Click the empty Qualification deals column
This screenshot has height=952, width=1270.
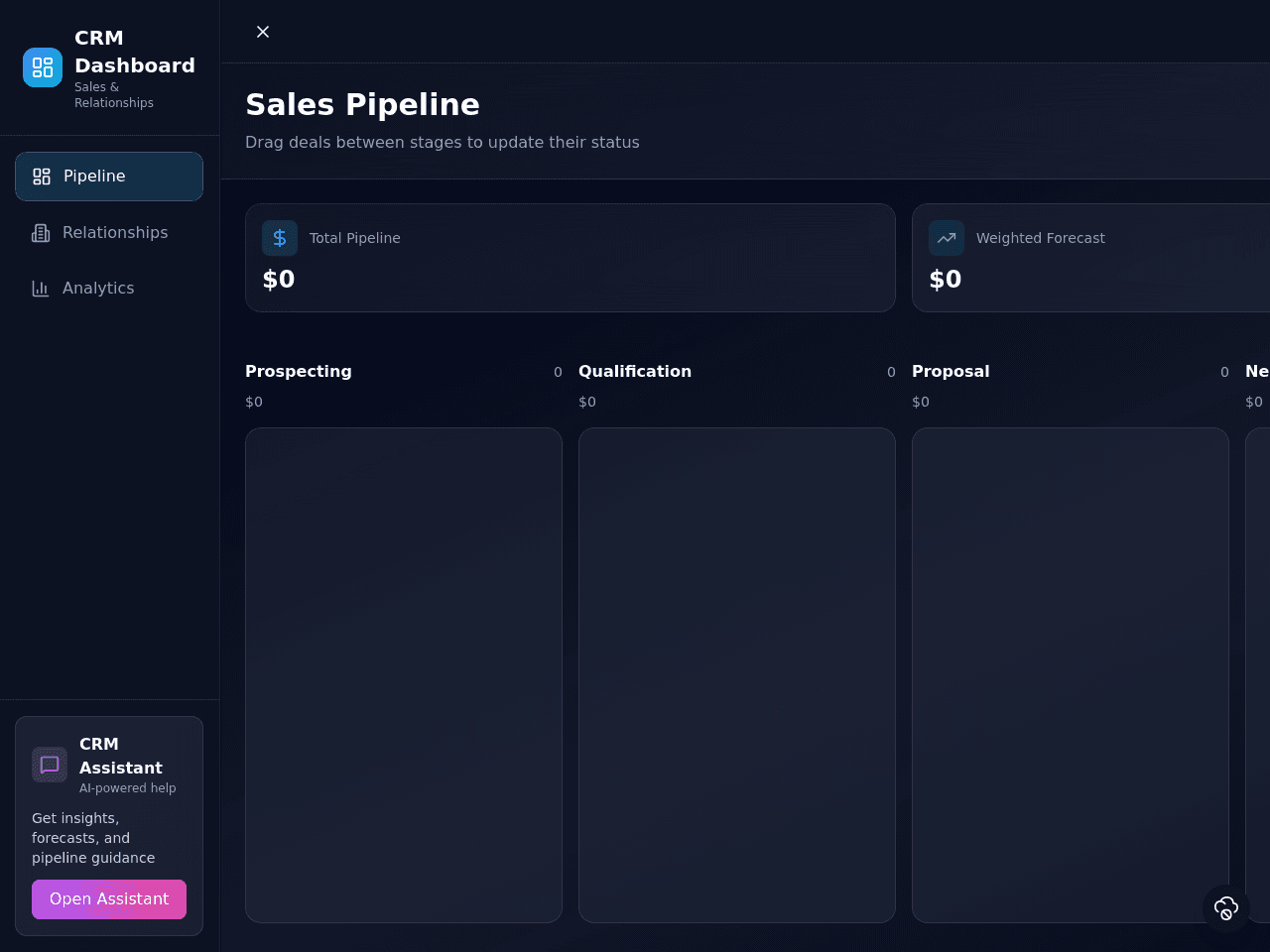pyautogui.click(x=737, y=675)
